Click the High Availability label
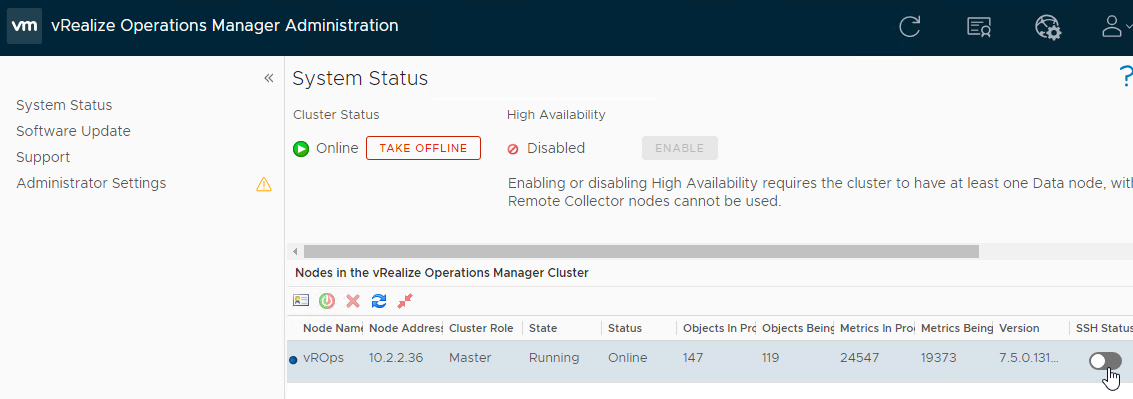 (x=556, y=114)
